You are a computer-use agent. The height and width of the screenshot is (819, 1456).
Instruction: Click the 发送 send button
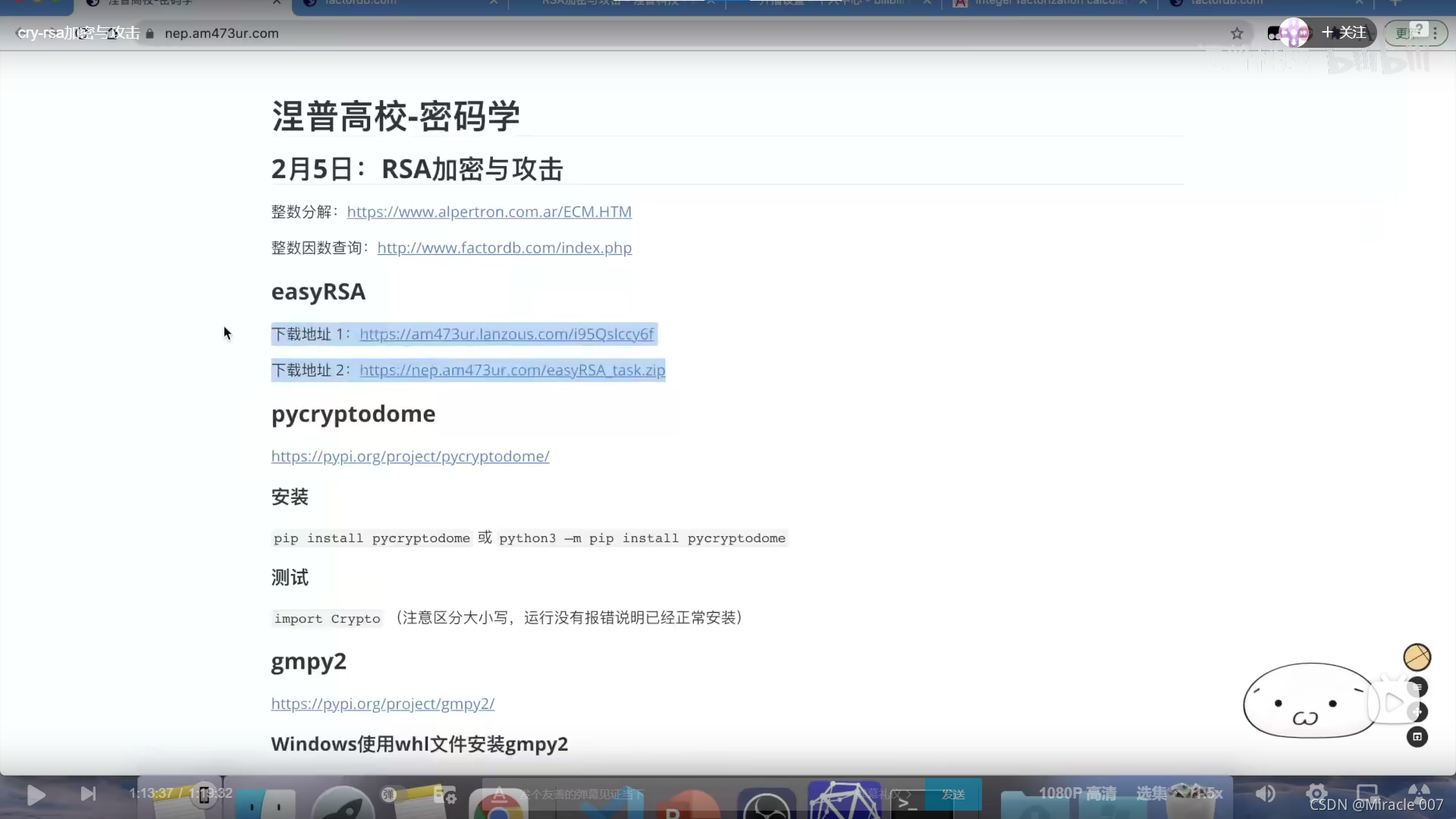(x=953, y=794)
